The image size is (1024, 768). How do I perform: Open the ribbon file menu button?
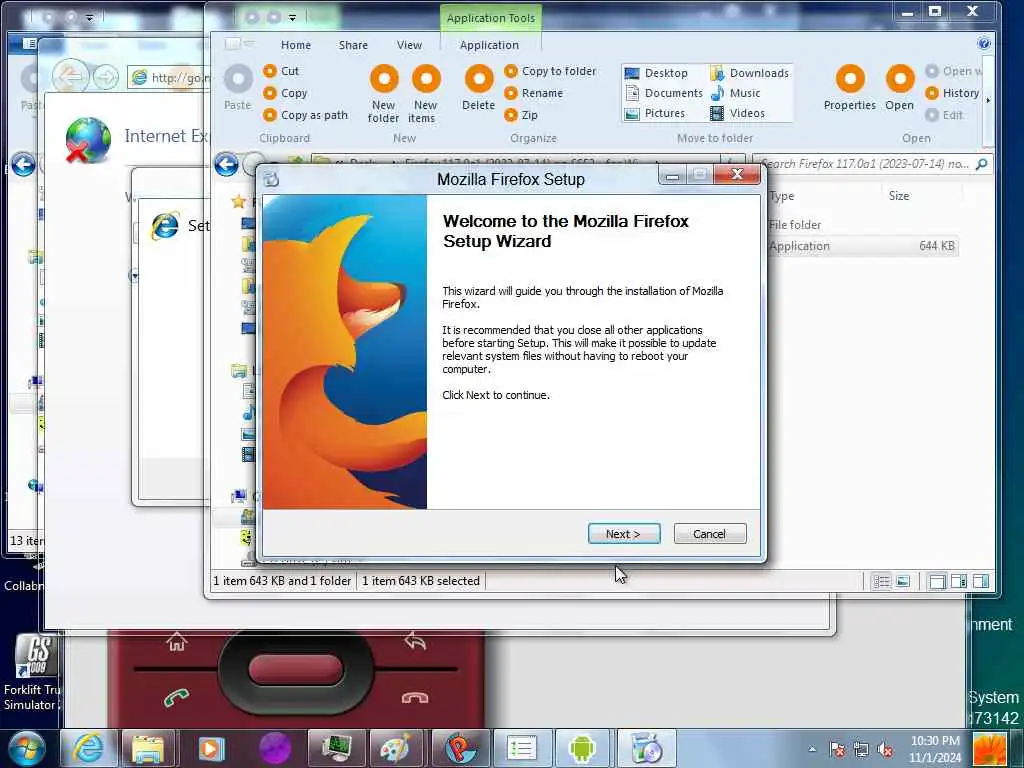(x=239, y=44)
